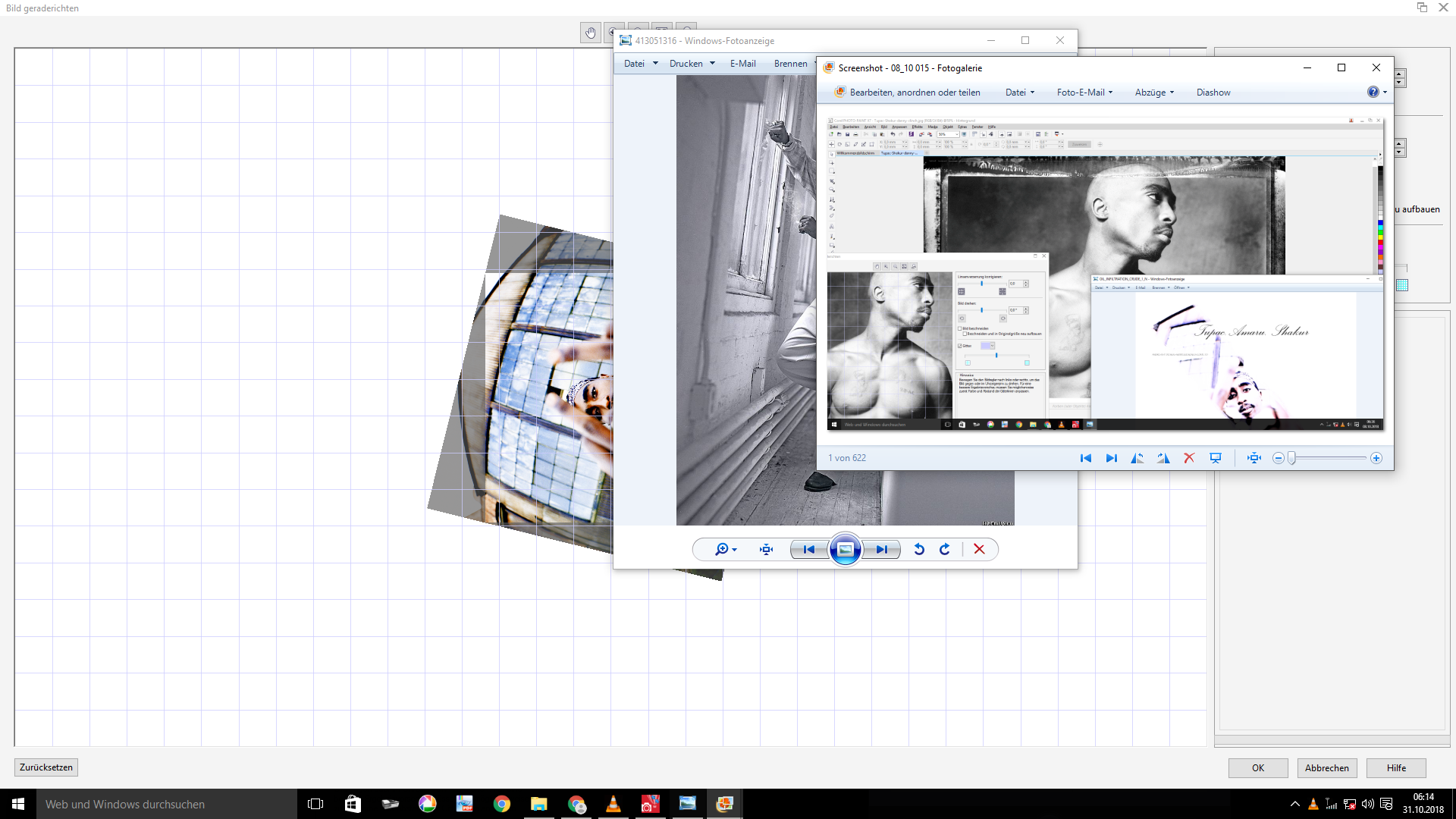Screen dimensions: 1456x819
Task: Open zoom magnifier in Fotoanzeige
Action: [x=726, y=550]
